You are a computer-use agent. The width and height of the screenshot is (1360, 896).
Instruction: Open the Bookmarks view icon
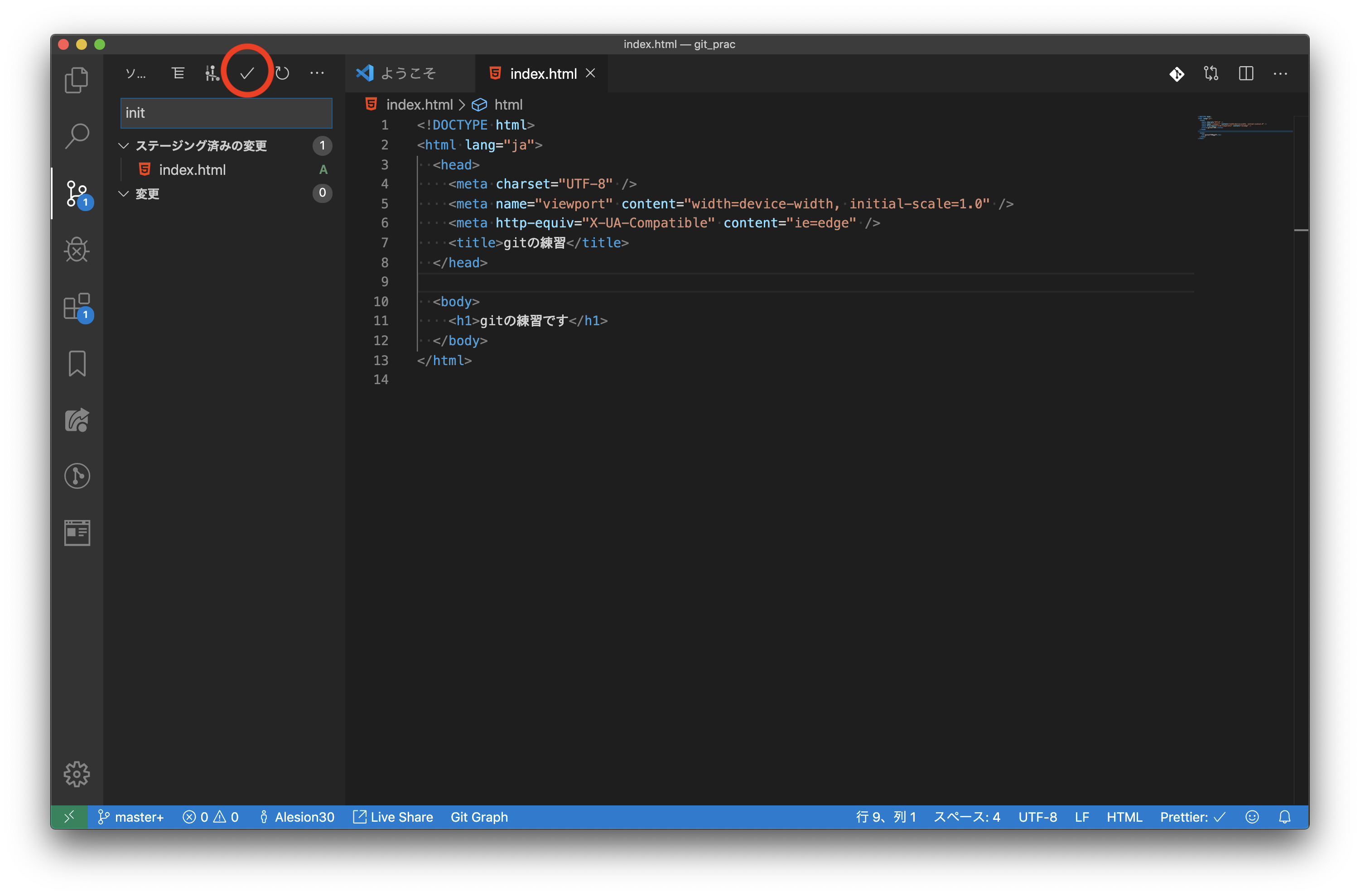pos(77,363)
